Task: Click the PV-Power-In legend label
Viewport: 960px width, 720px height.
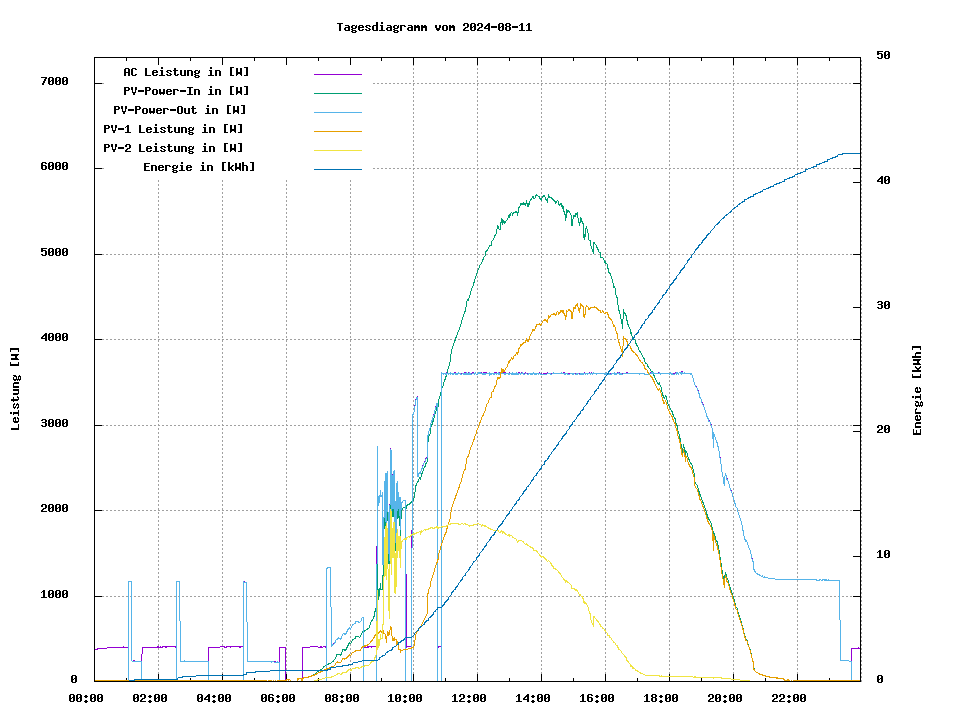Action: [x=193, y=91]
